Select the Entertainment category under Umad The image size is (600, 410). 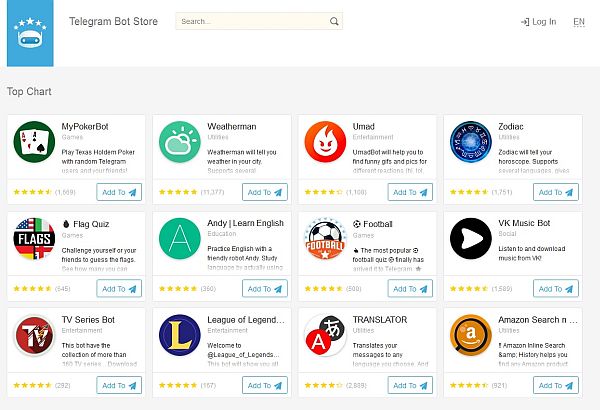373,137
